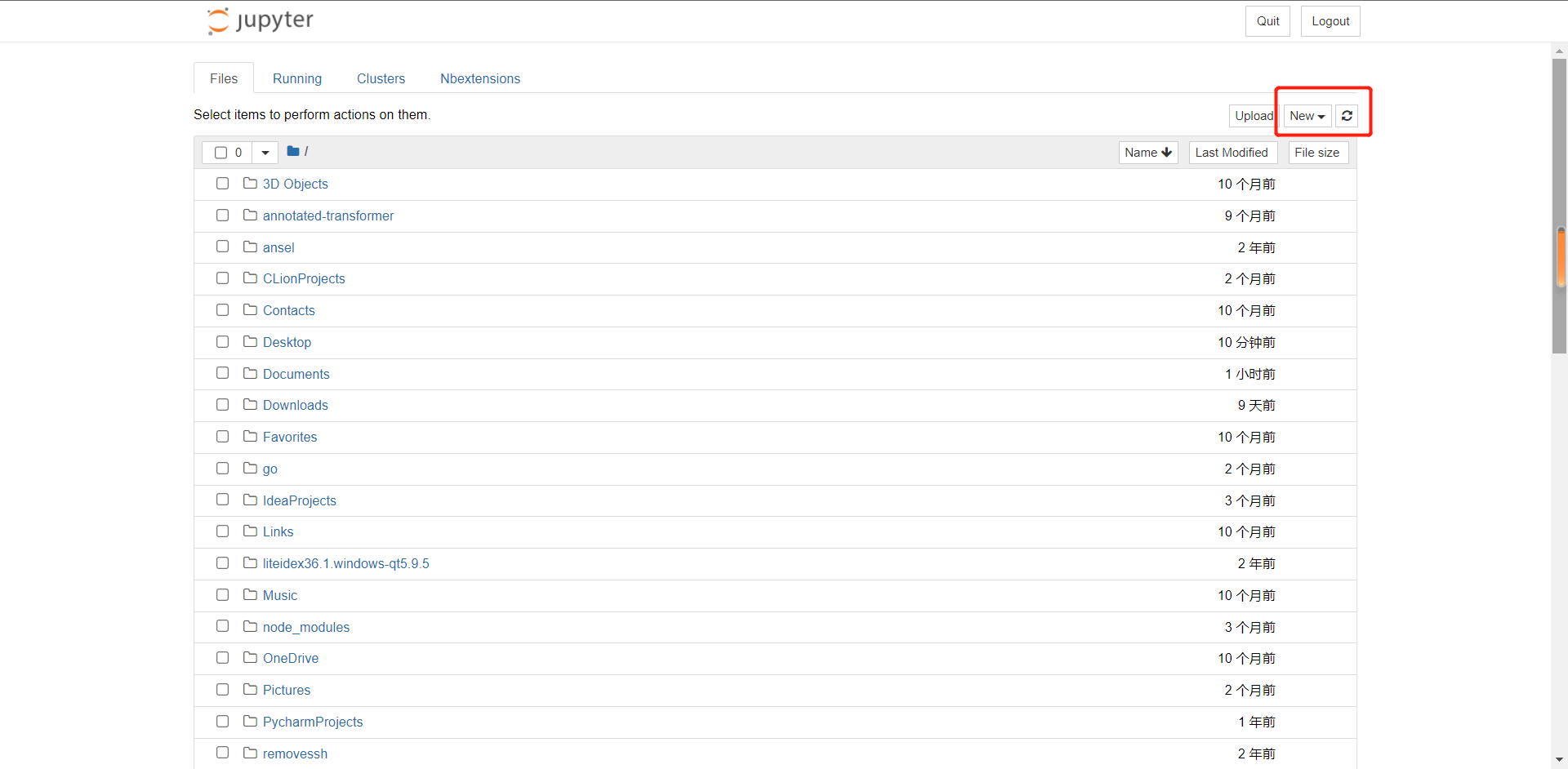Sort files by Name
1568x769 pixels.
point(1148,153)
